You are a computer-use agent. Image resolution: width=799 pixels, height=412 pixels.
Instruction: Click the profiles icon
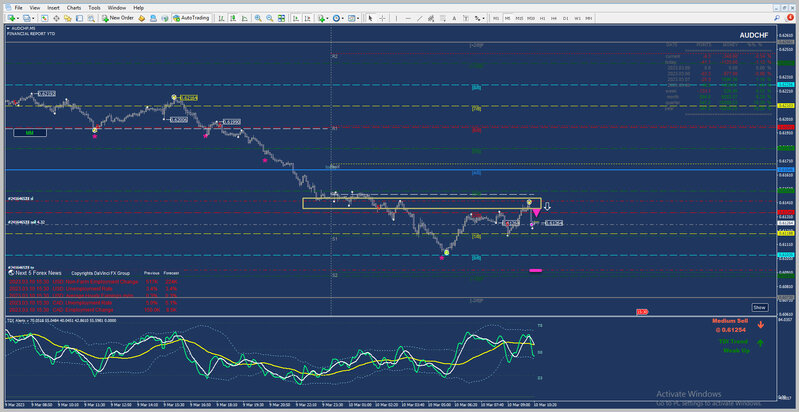pyautogui.click(x=25, y=18)
